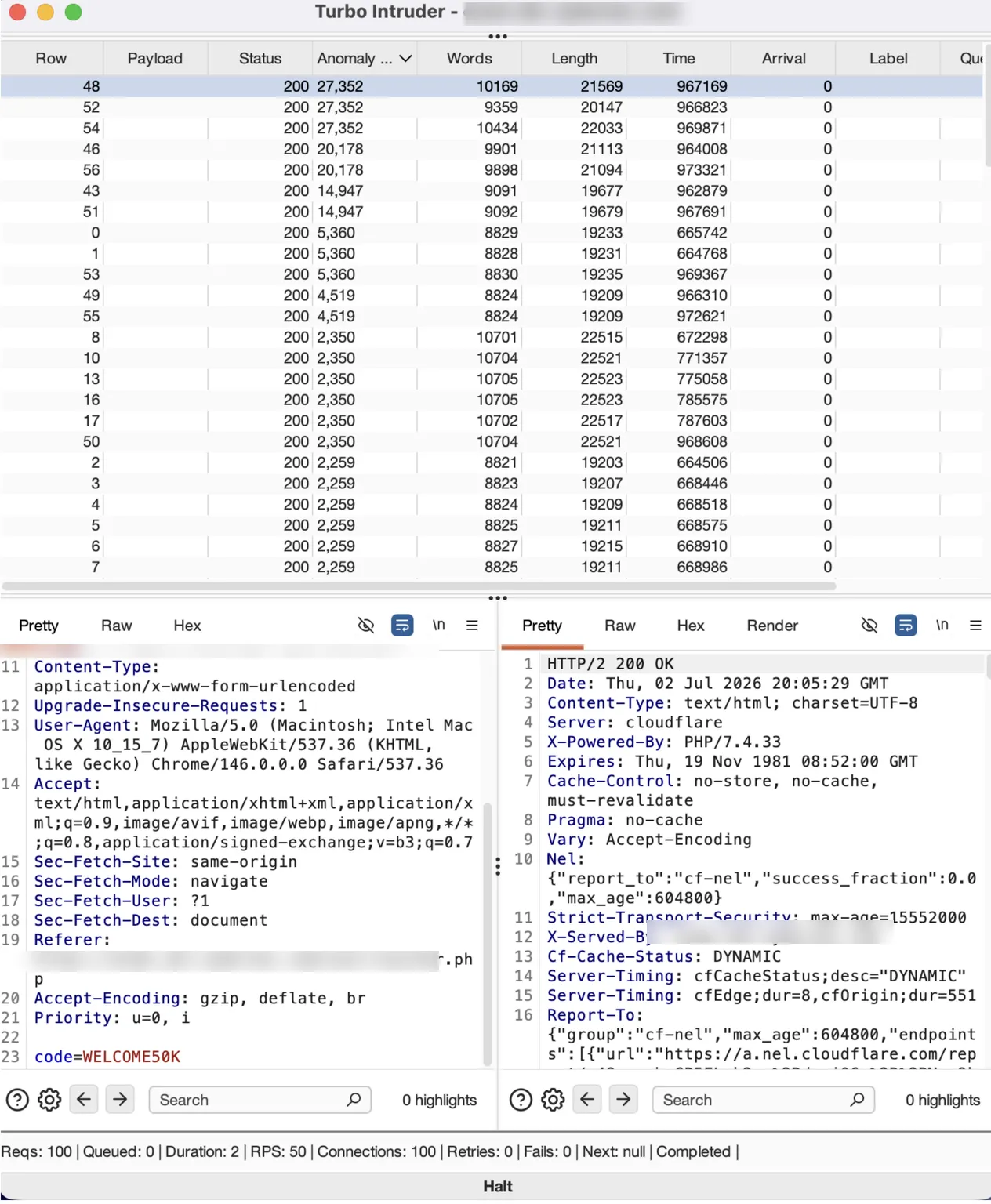Sort table by Row column

click(x=51, y=59)
